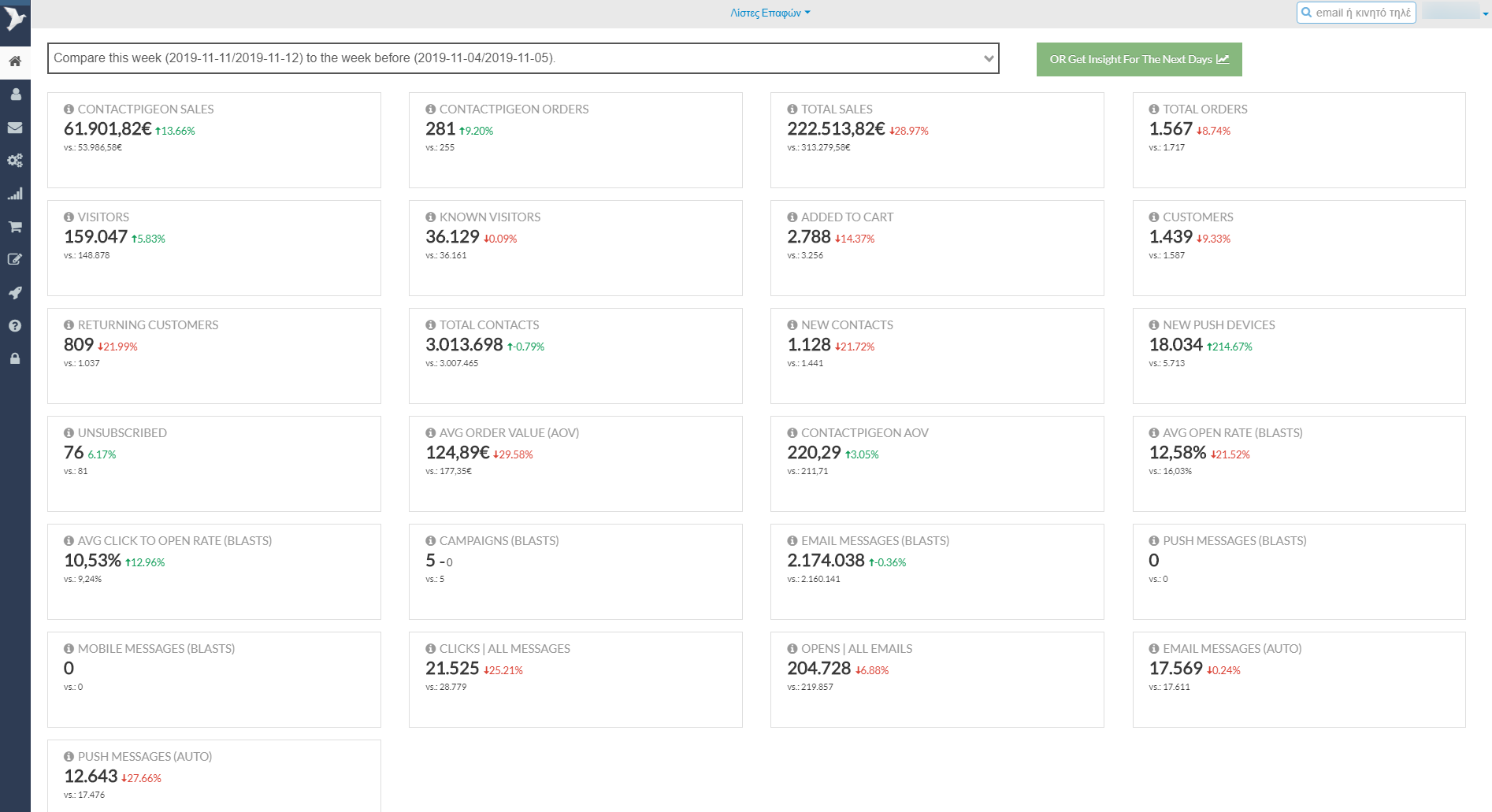Screen dimensions: 1492x812
Task: Click info icon beside New Push Devices
Action: point(1154,325)
